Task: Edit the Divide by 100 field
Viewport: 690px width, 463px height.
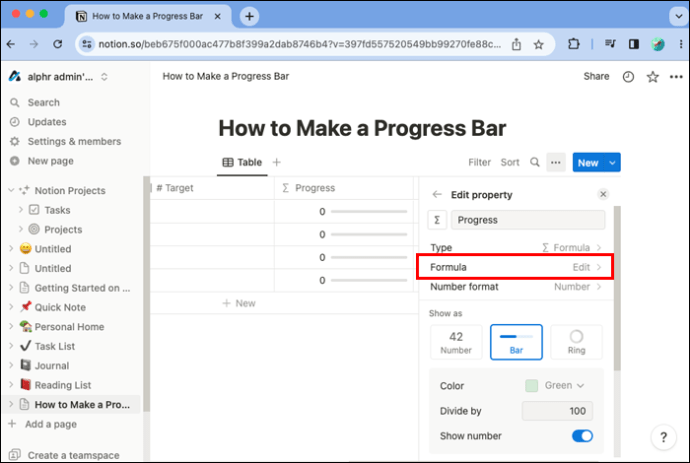Action: [557, 411]
